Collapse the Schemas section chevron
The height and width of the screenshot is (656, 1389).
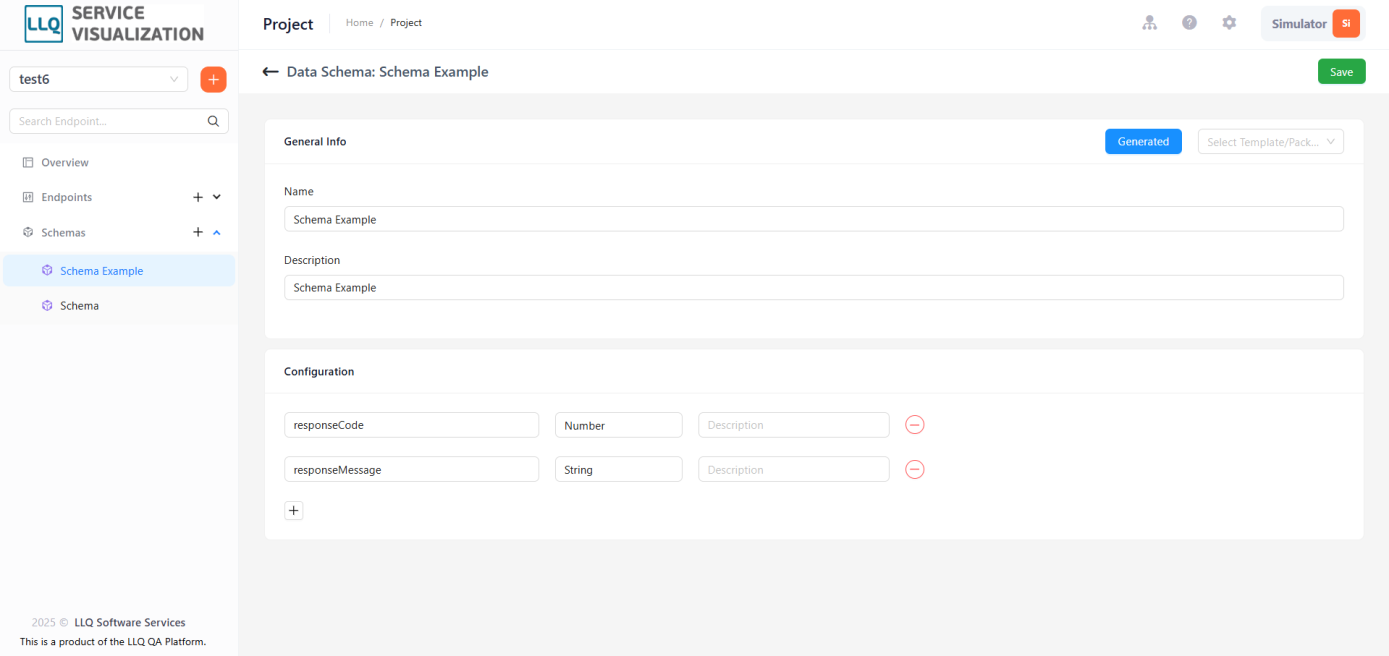tap(217, 232)
